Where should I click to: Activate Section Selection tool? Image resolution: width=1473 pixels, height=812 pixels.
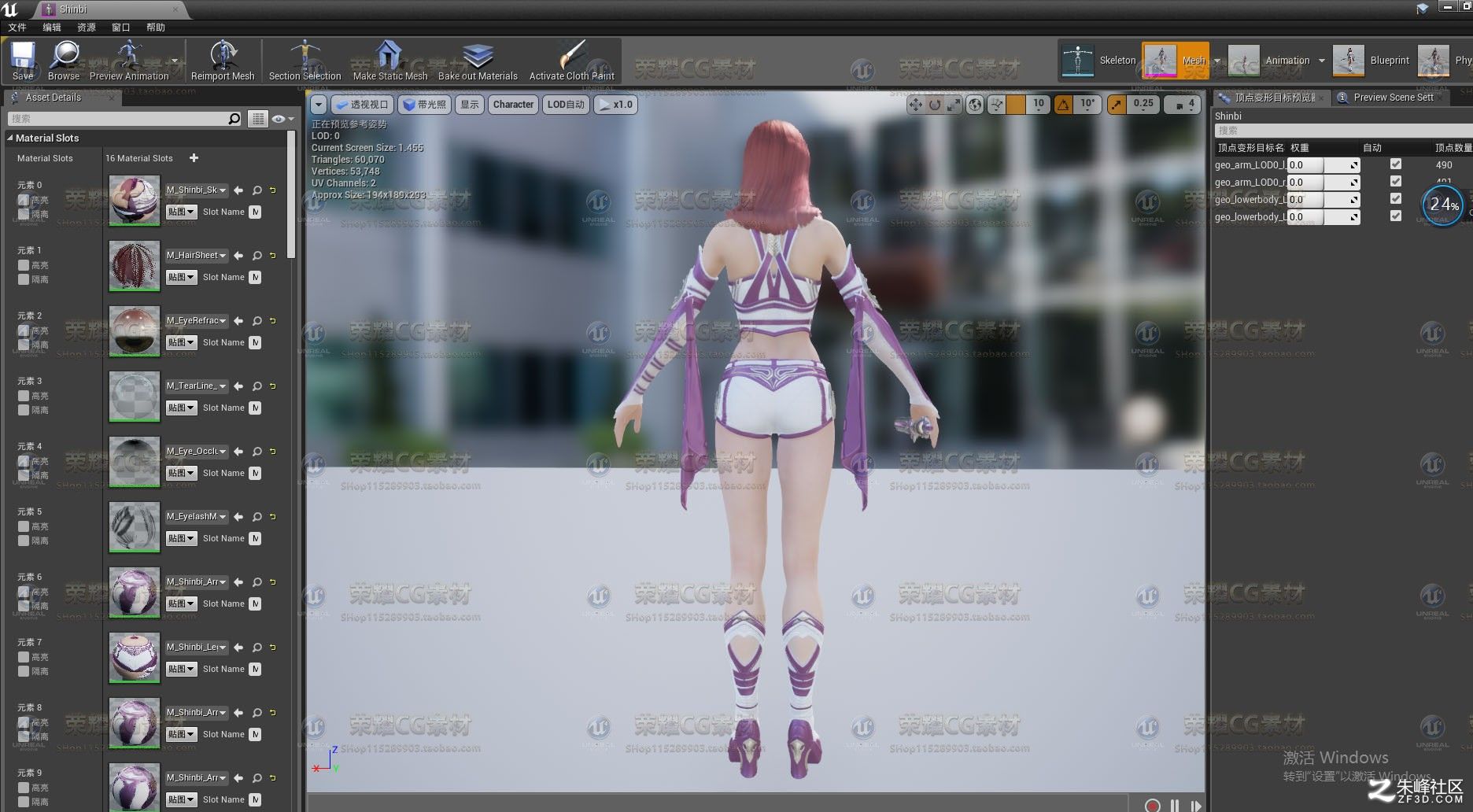click(x=305, y=61)
